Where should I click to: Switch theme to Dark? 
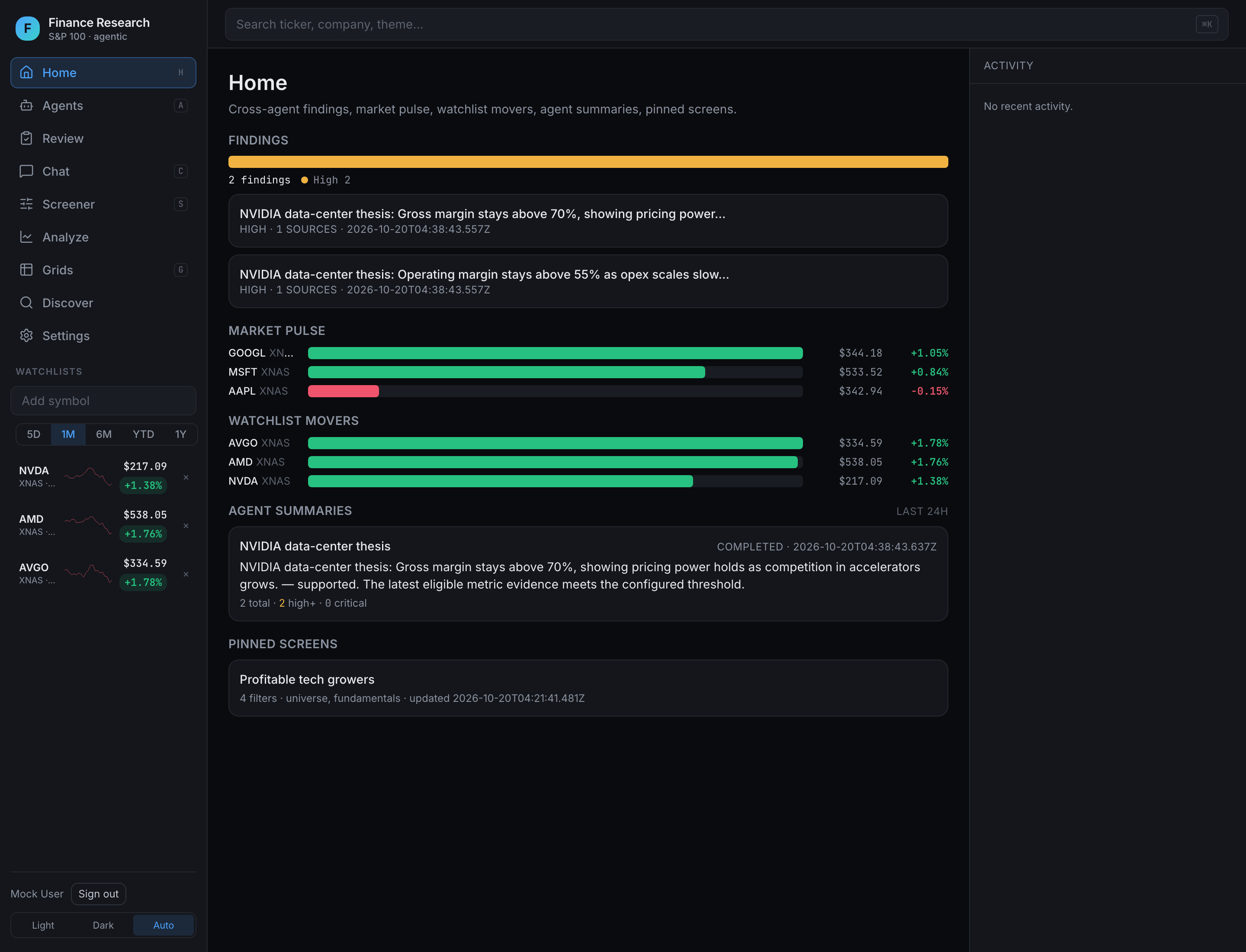point(103,925)
